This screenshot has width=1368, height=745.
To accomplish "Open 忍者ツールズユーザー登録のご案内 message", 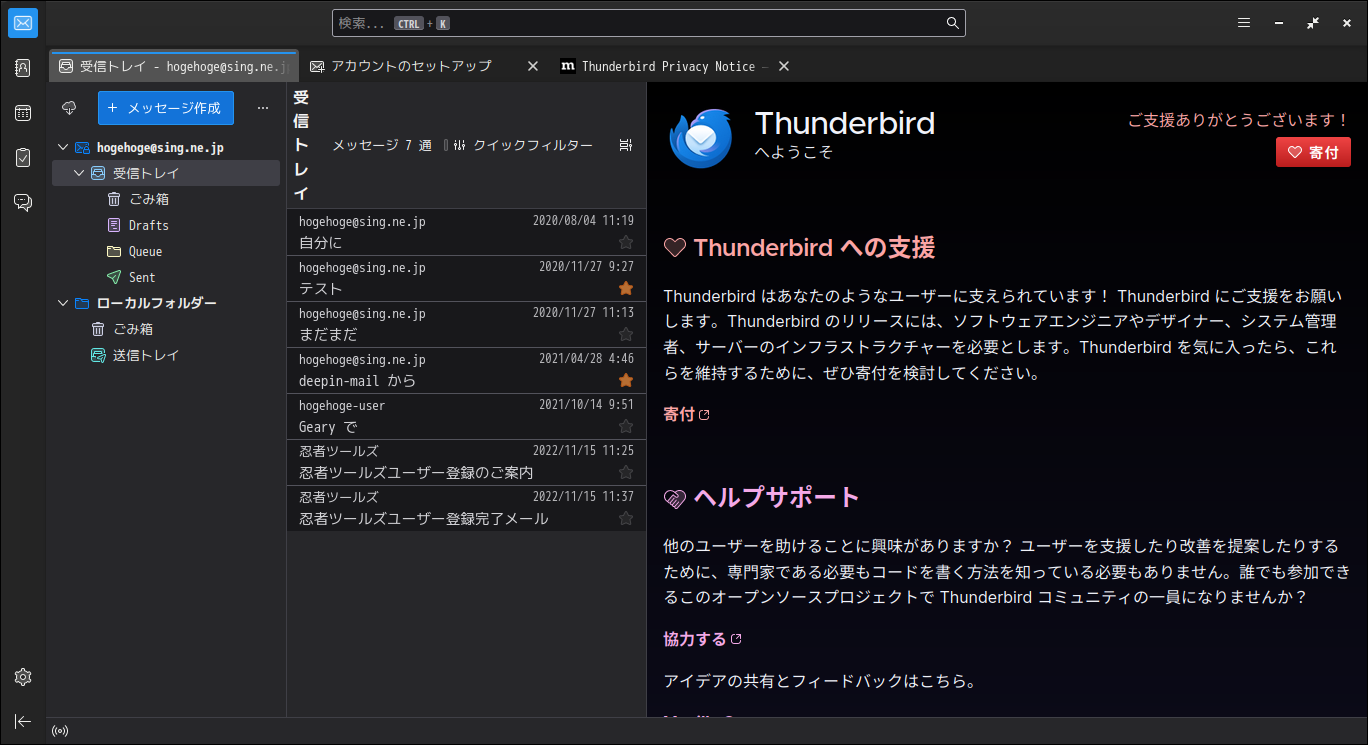I will coord(466,462).
